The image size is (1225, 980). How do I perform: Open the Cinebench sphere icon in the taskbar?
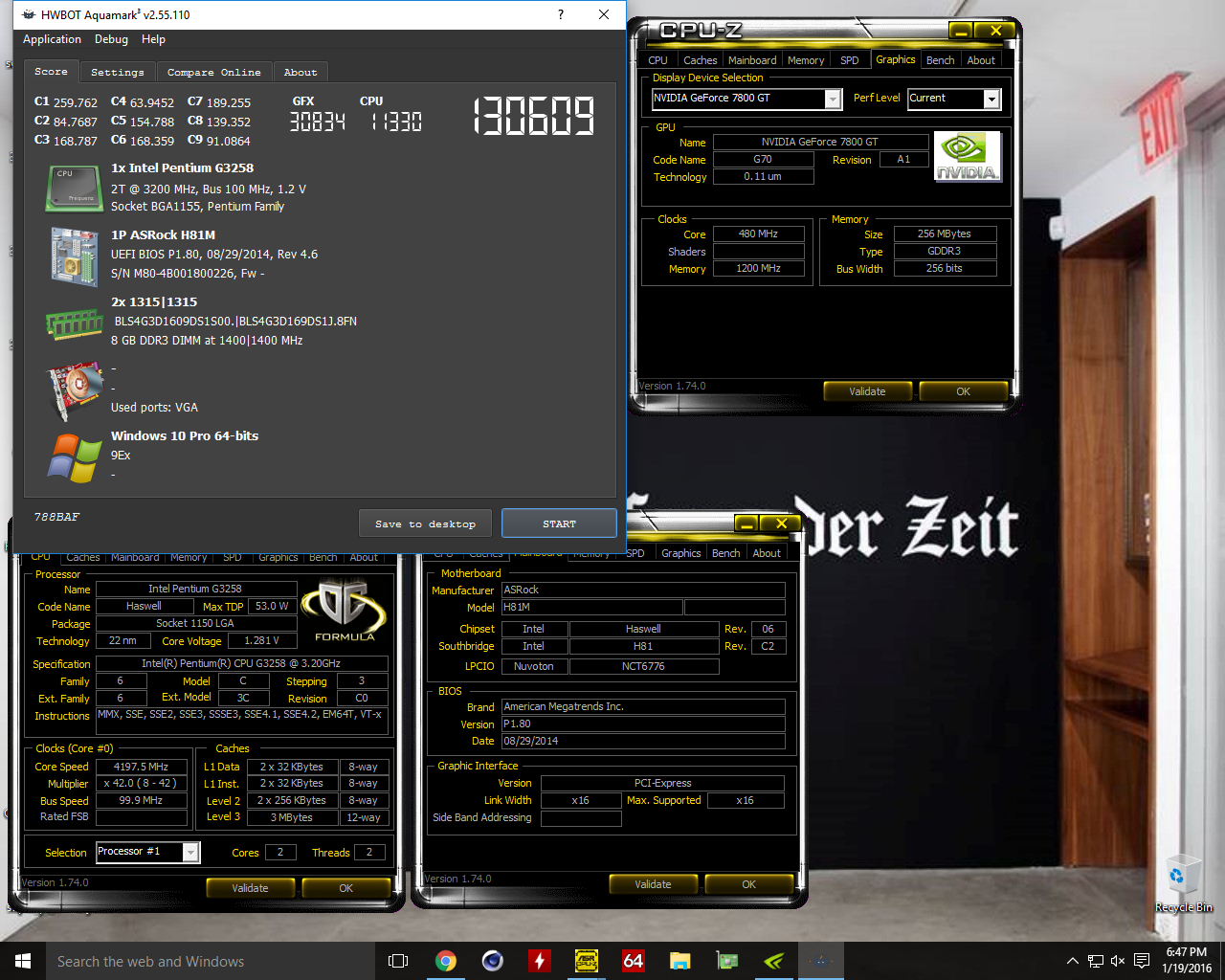493,961
